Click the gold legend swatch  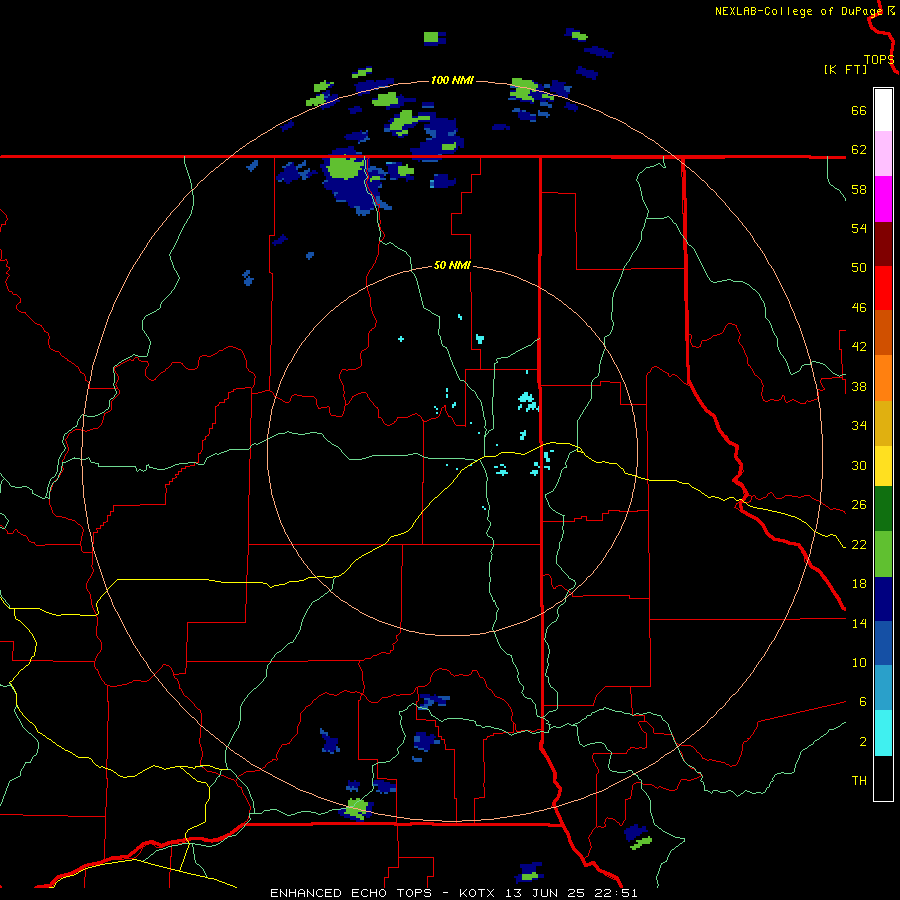(883, 423)
